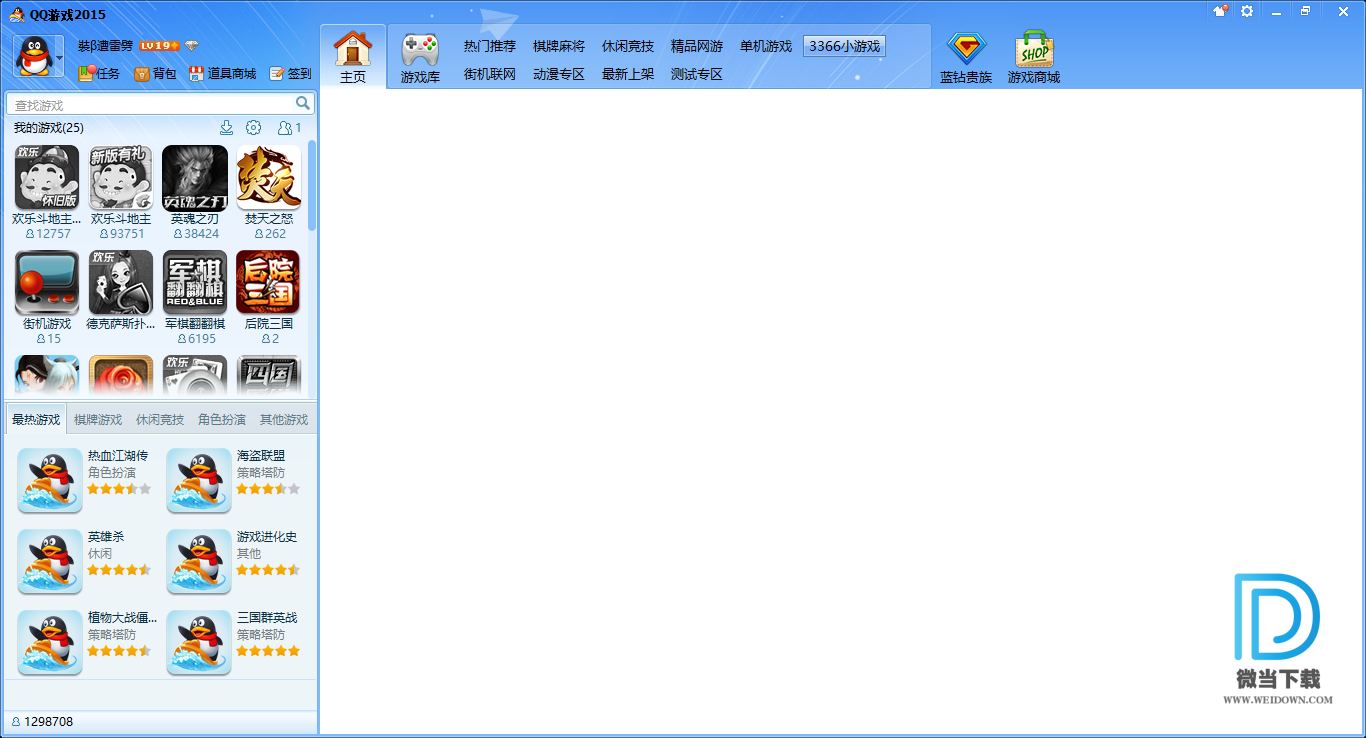The image size is (1366, 738).
Task: Open 热门推荐 category
Action: [490, 46]
